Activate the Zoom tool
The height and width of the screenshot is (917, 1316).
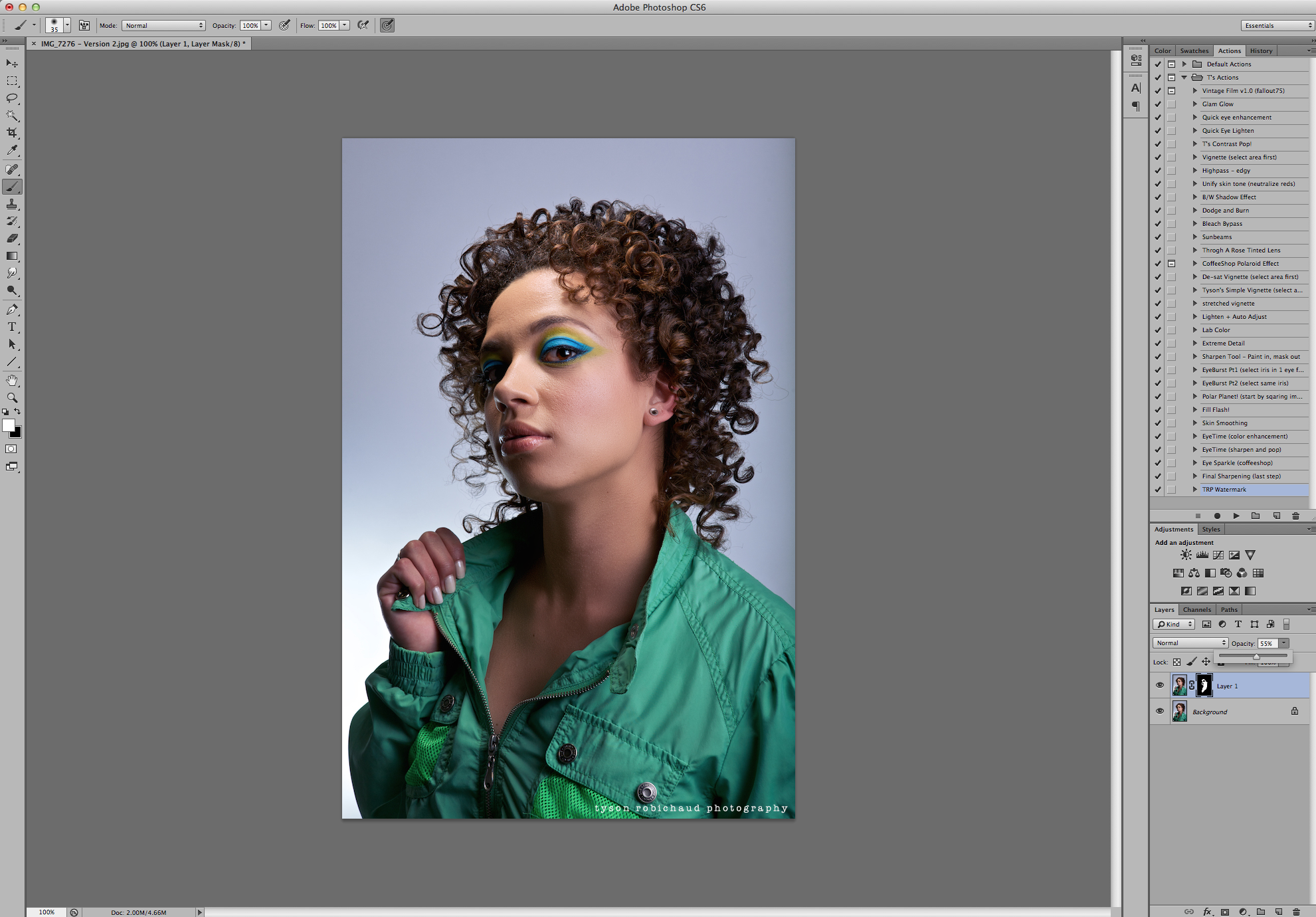(12, 397)
